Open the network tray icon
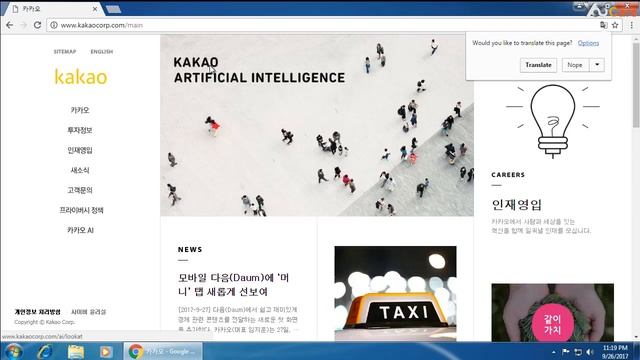This screenshot has height=360, width=640. [578, 351]
